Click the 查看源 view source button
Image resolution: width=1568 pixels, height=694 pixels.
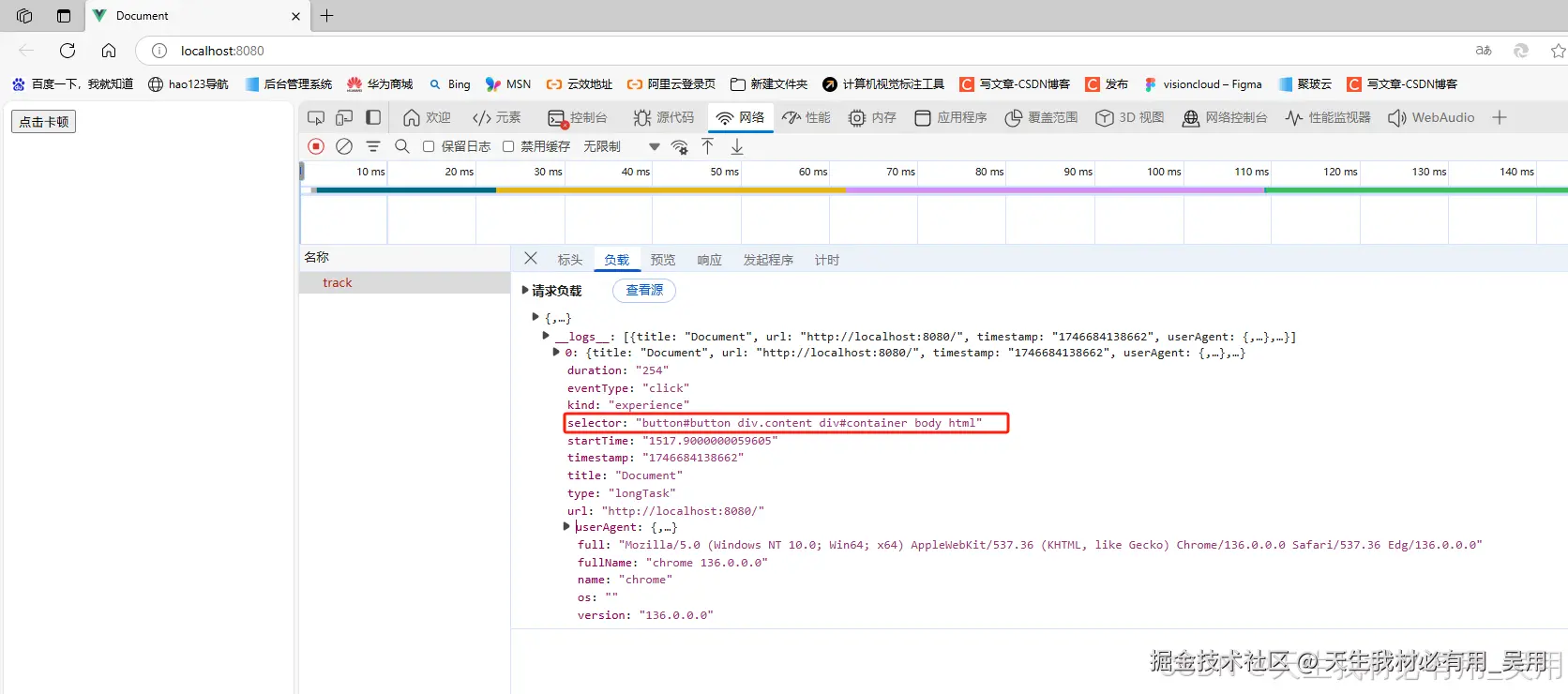click(x=644, y=291)
